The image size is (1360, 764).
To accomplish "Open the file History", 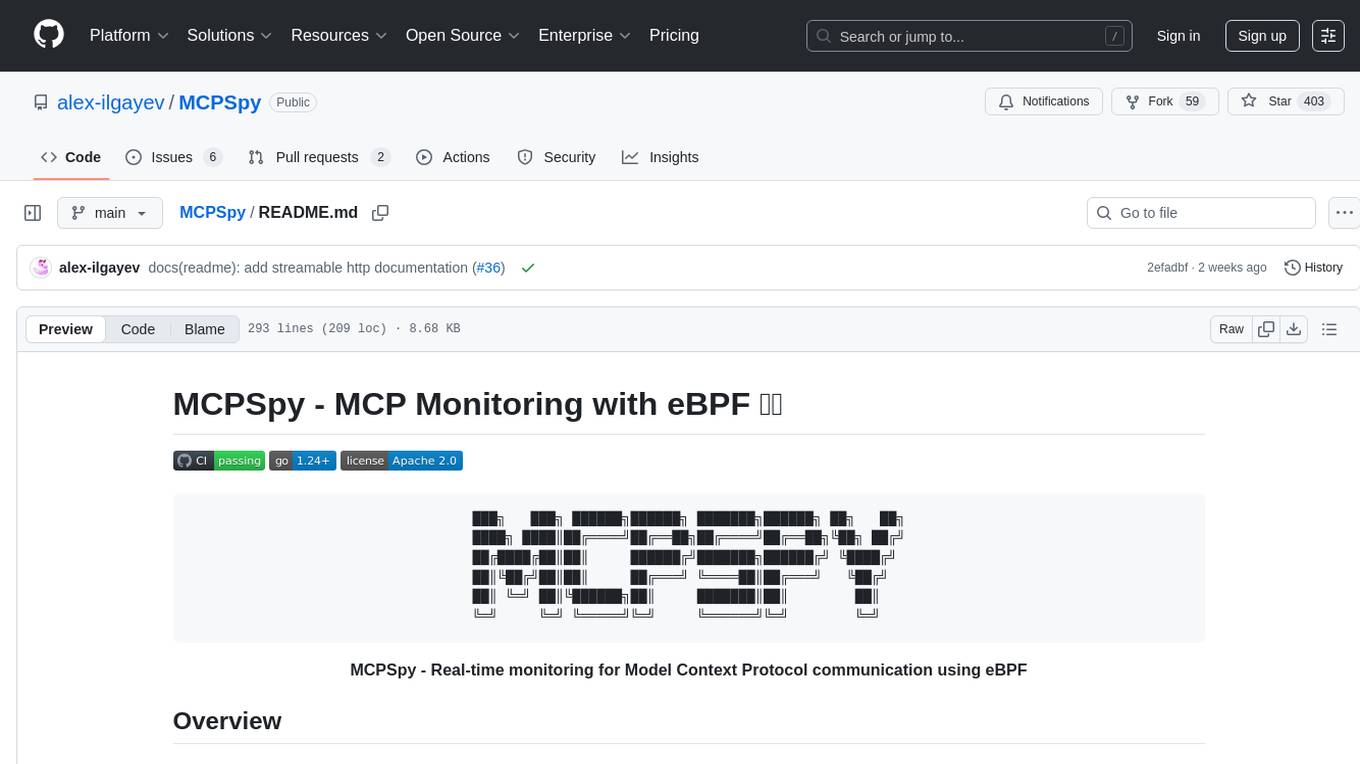I will pyautogui.click(x=1313, y=267).
